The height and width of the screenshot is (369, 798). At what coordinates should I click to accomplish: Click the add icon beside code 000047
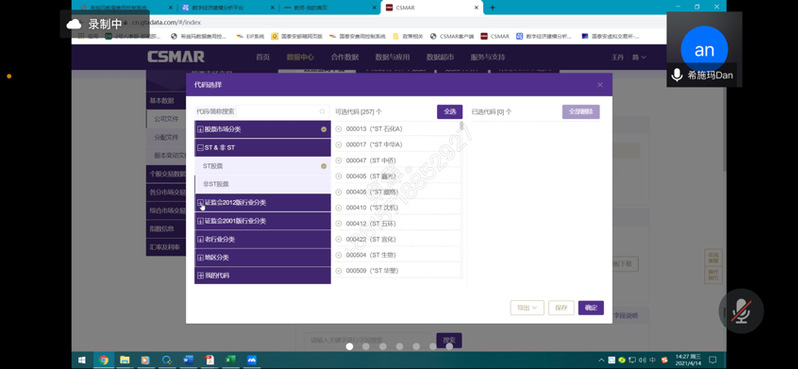click(339, 161)
